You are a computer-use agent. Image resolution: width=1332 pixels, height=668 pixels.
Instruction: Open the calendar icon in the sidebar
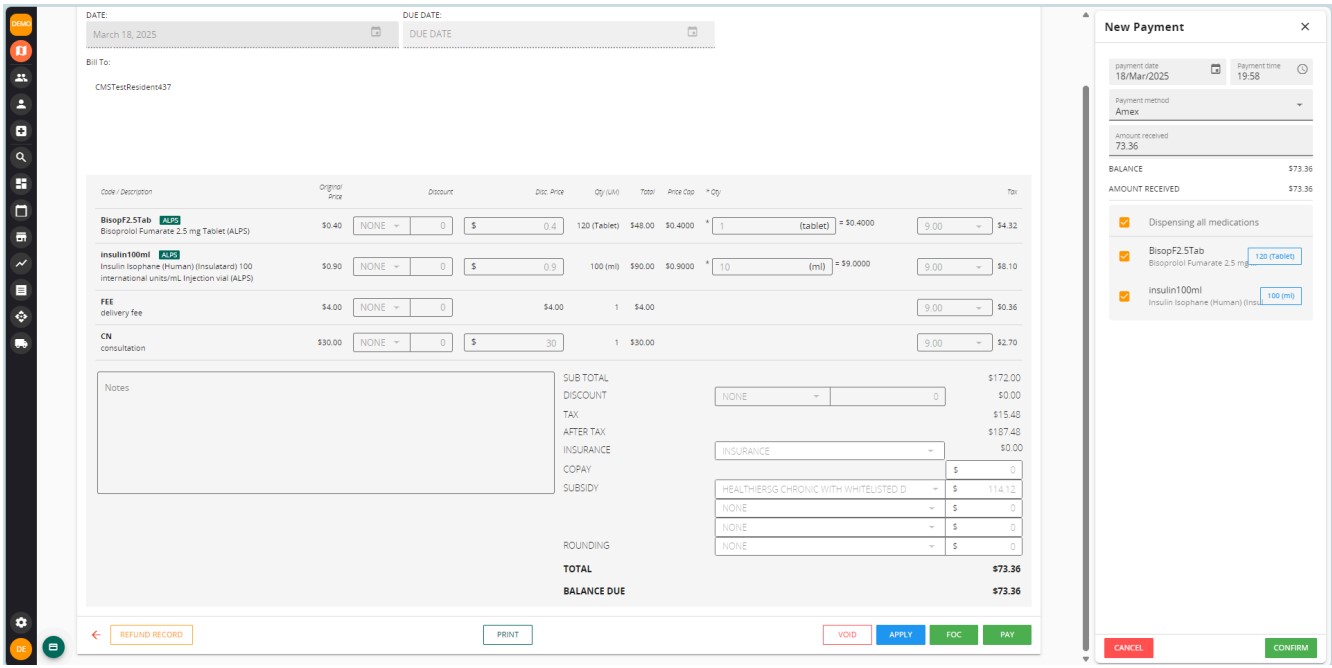[21, 211]
